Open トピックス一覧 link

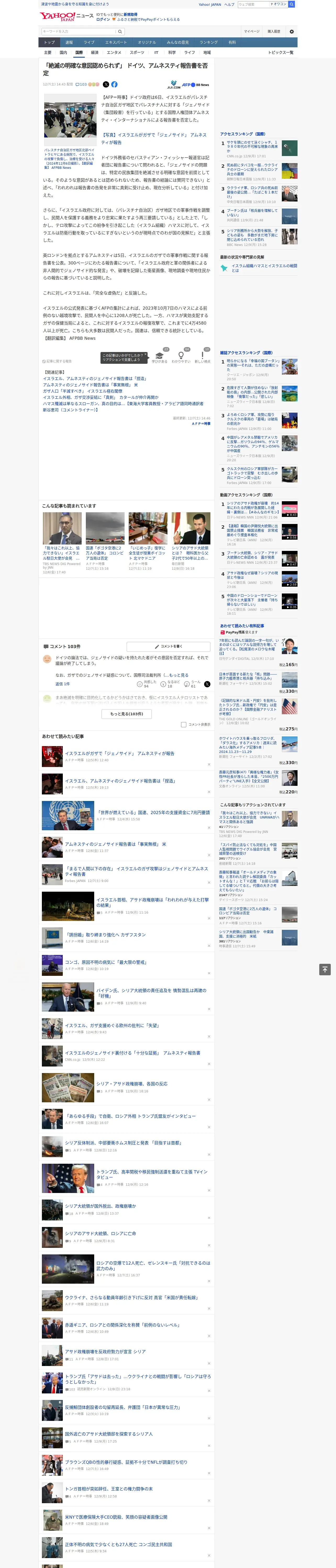tap(281, 52)
